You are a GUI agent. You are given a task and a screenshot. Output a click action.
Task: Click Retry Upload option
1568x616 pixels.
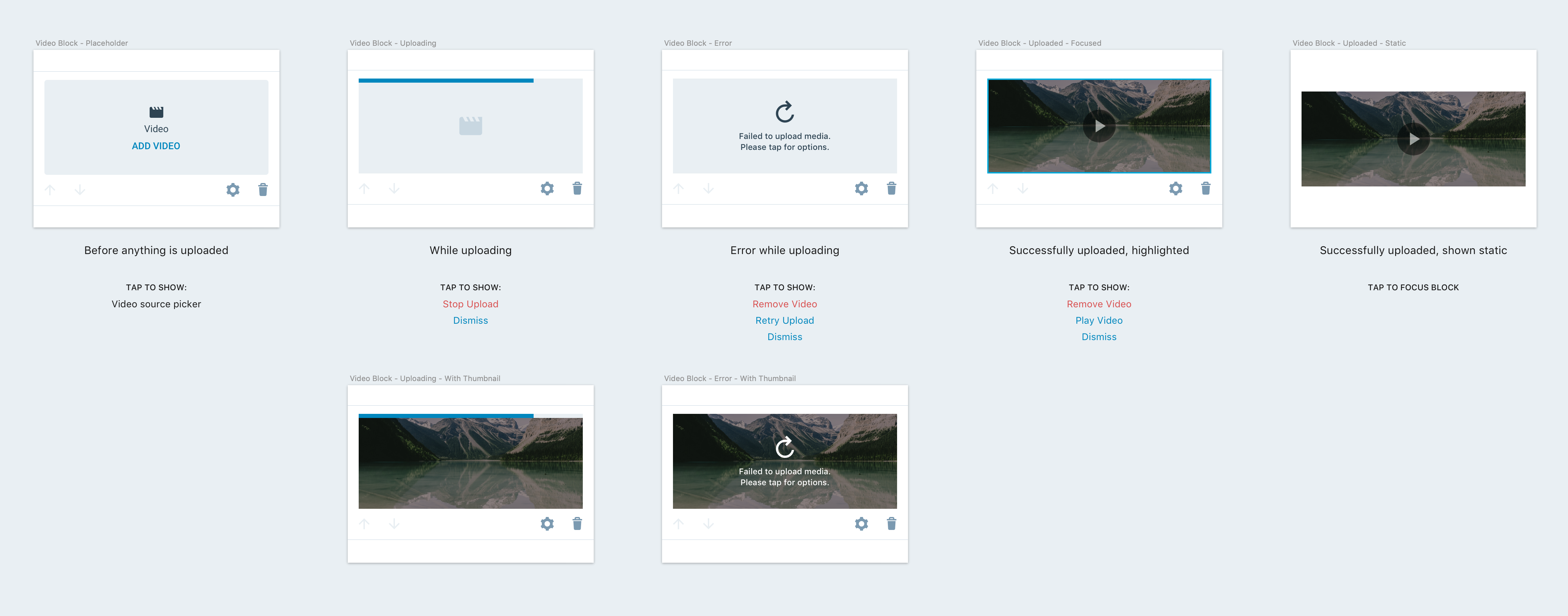(784, 320)
